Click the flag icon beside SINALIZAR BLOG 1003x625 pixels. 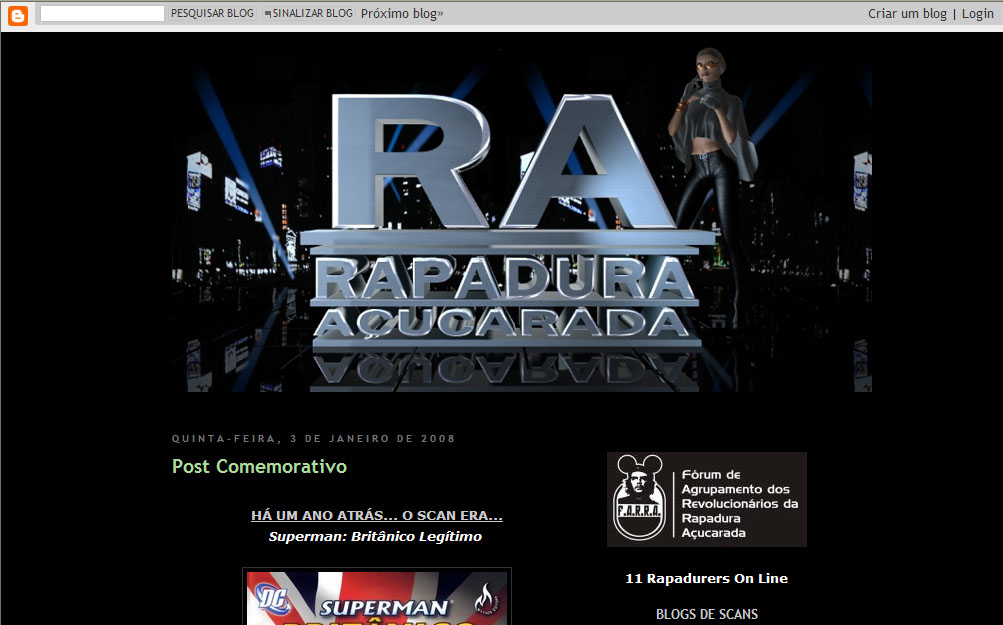(x=267, y=14)
